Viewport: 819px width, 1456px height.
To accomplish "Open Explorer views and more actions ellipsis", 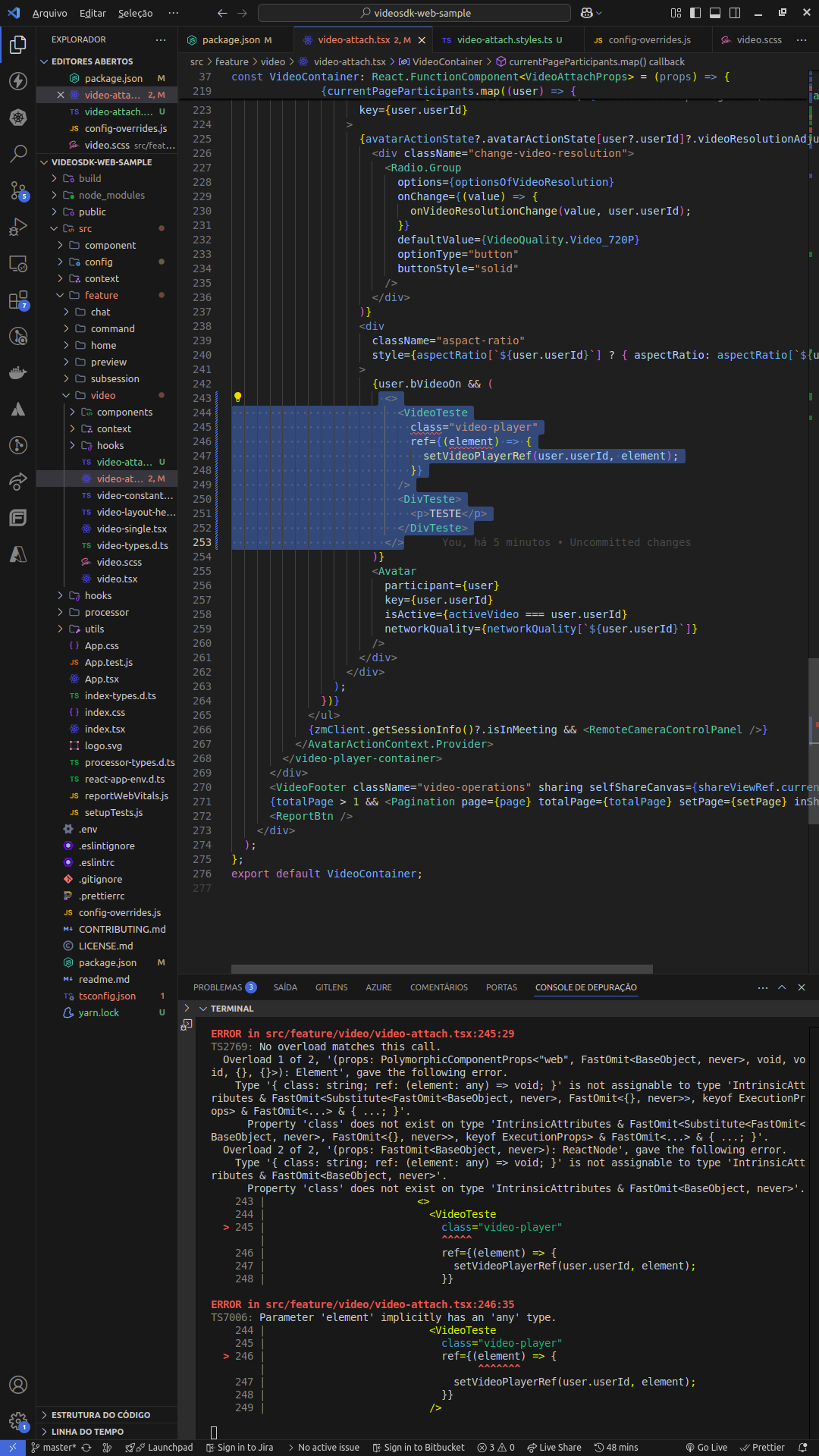I will (x=161, y=39).
